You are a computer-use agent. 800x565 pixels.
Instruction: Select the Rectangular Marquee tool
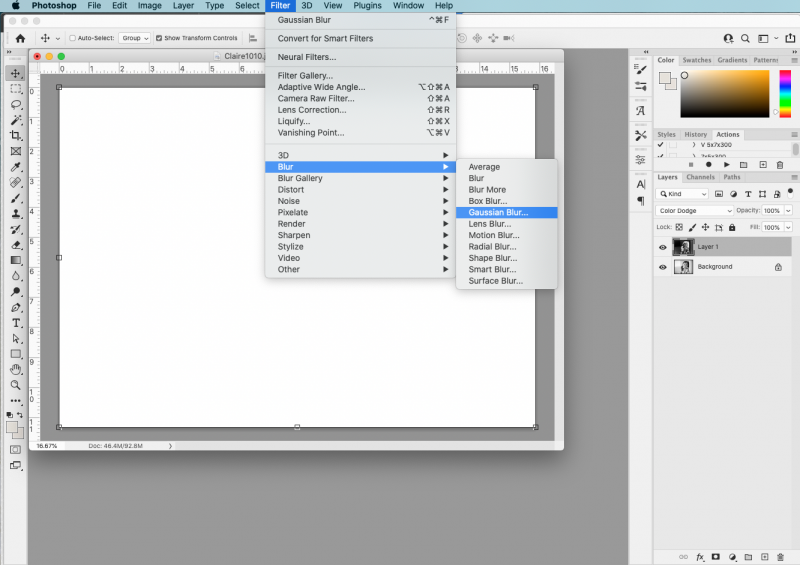click(x=15, y=89)
